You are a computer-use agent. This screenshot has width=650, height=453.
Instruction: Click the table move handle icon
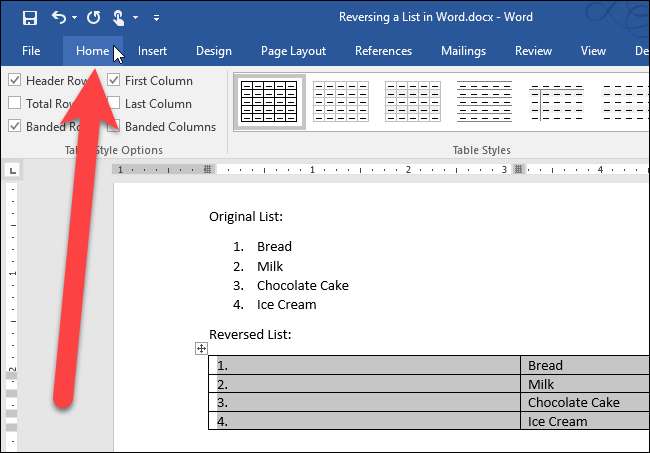pos(201,348)
